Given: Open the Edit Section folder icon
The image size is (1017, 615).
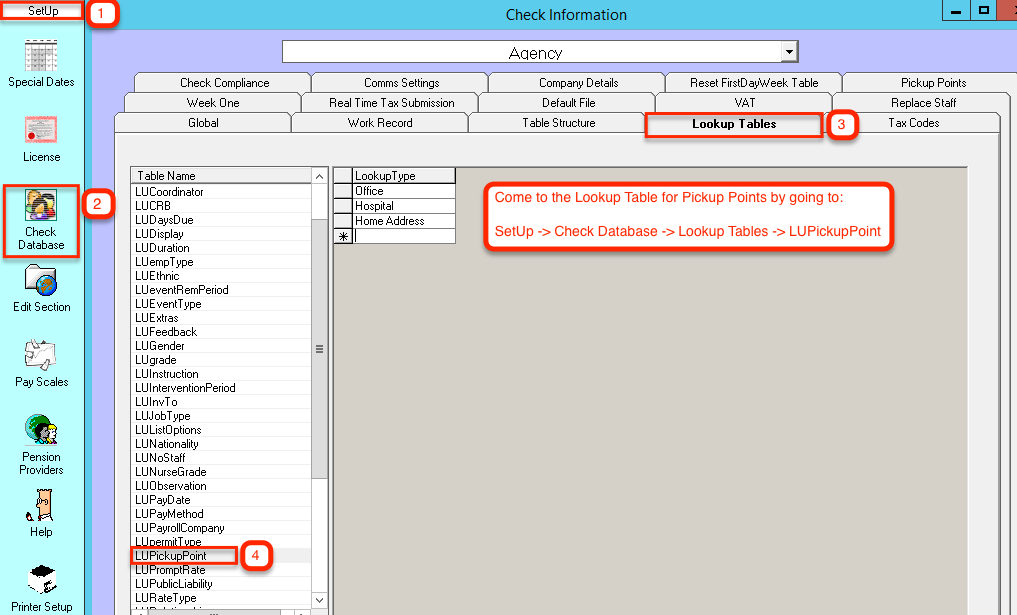Looking at the screenshot, I should [41, 281].
